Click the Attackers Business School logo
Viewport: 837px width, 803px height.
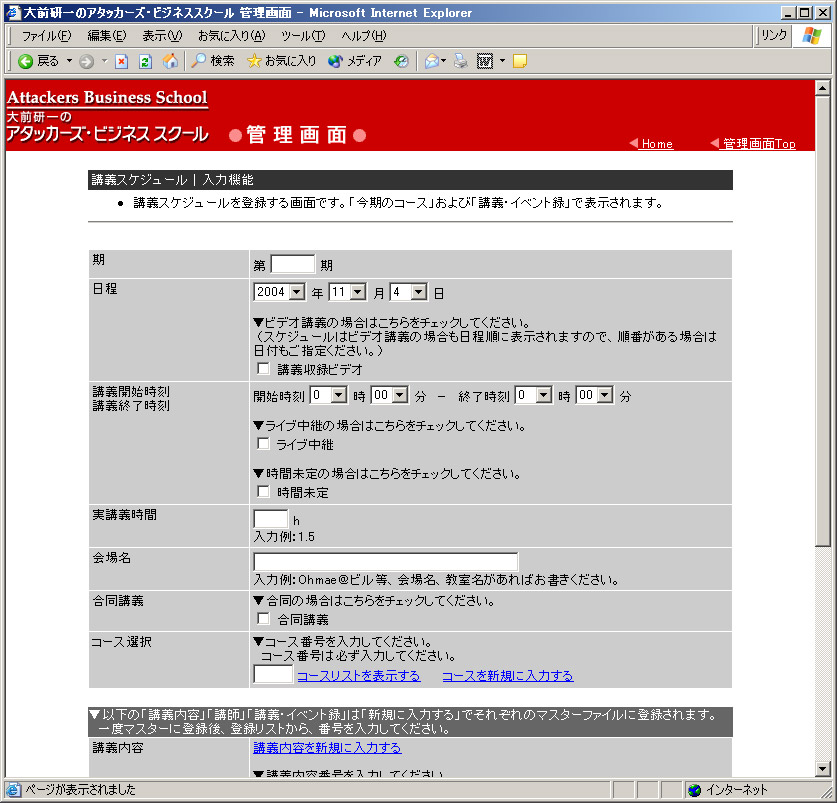(x=107, y=117)
